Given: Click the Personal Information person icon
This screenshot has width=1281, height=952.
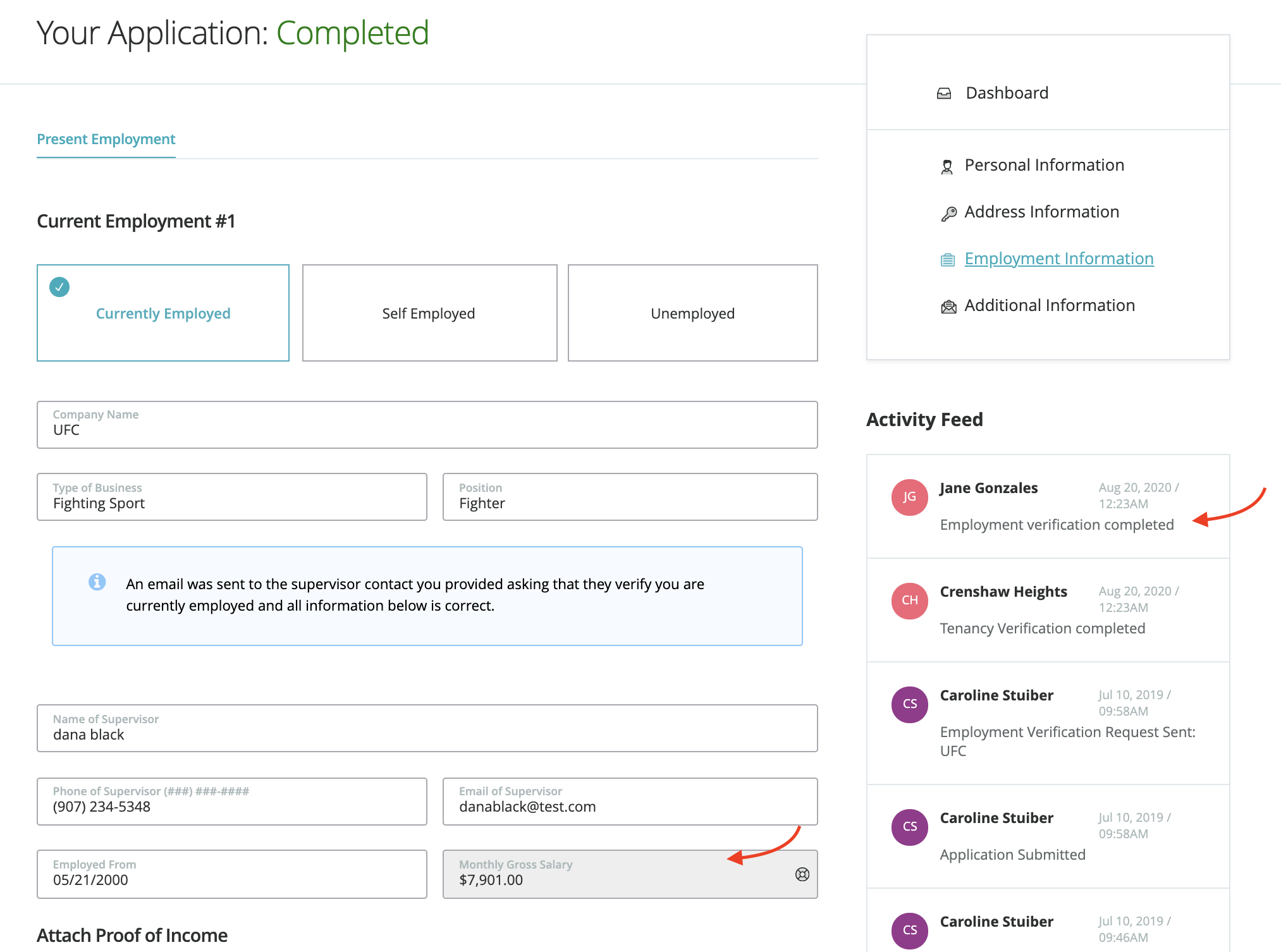Looking at the screenshot, I should pyautogui.click(x=947, y=167).
